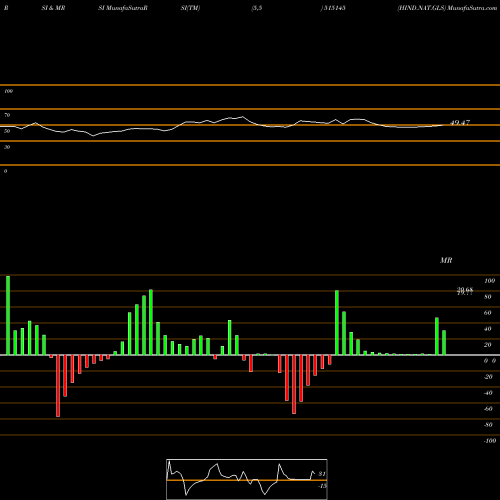Click the MR axis label -40
Image resolution: width=500 pixels, height=500 pixels.
coord(488,393)
